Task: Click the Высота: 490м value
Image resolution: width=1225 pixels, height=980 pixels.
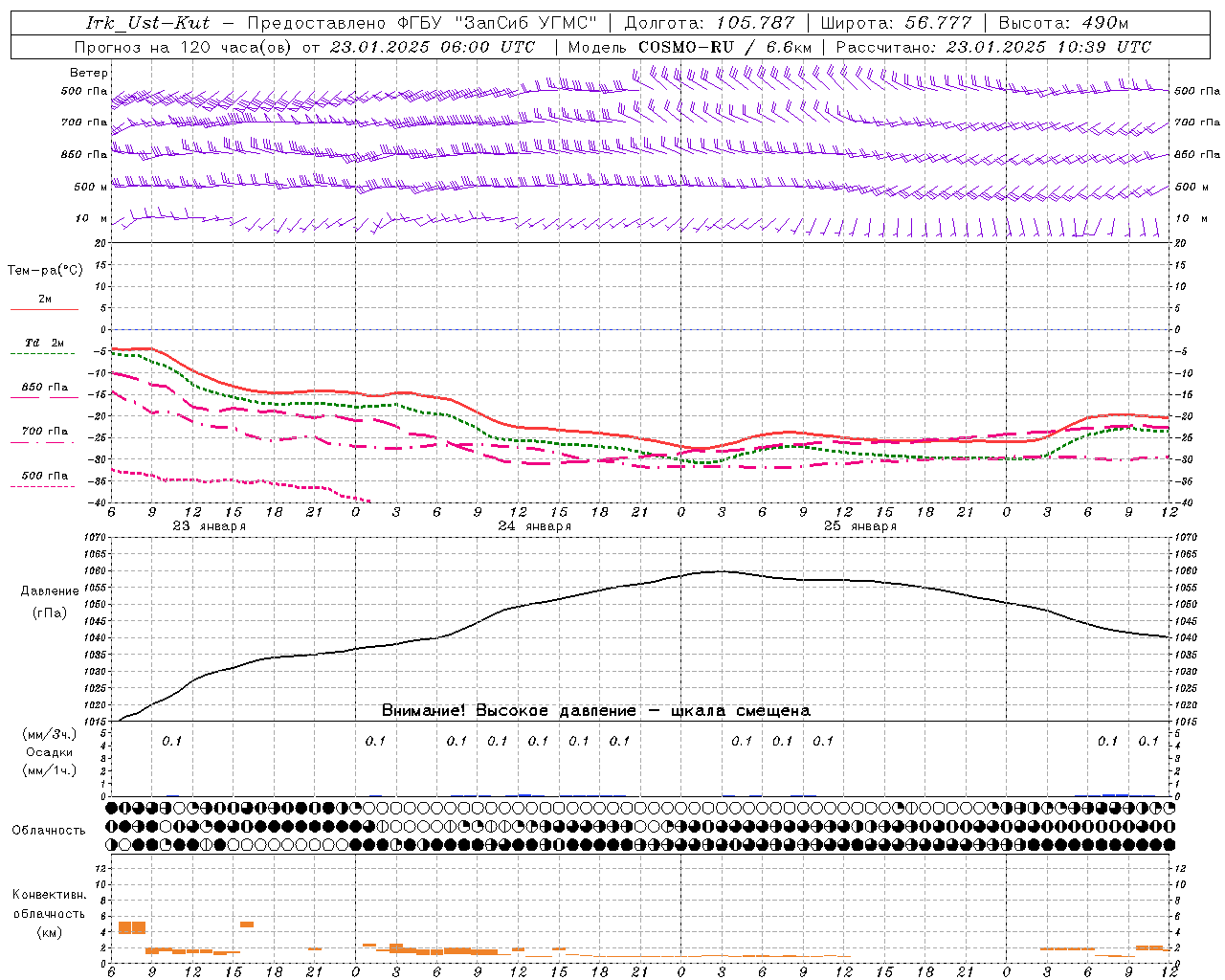Action: pyautogui.click(x=1063, y=23)
